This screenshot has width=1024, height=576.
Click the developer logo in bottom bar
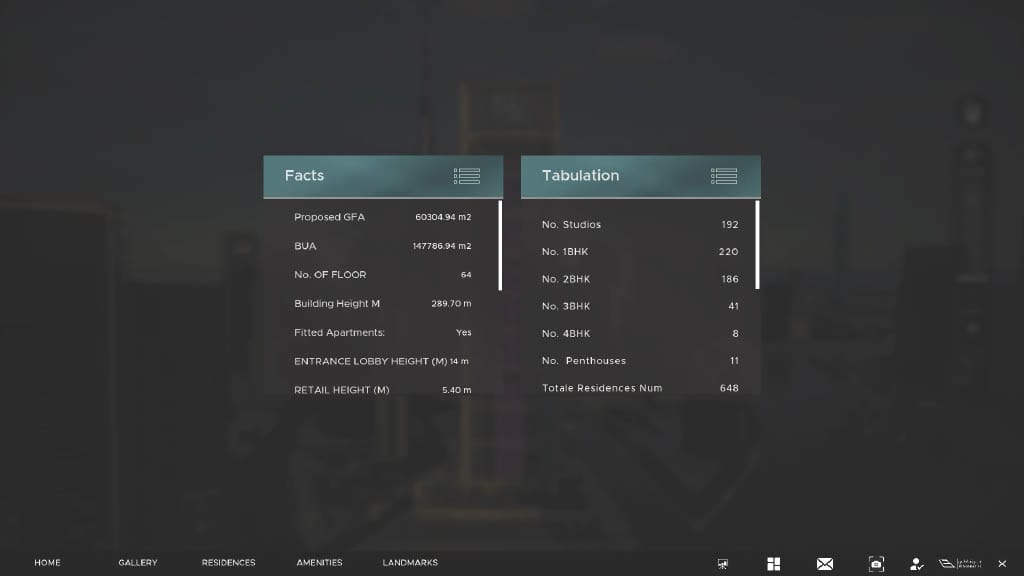coord(960,564)
